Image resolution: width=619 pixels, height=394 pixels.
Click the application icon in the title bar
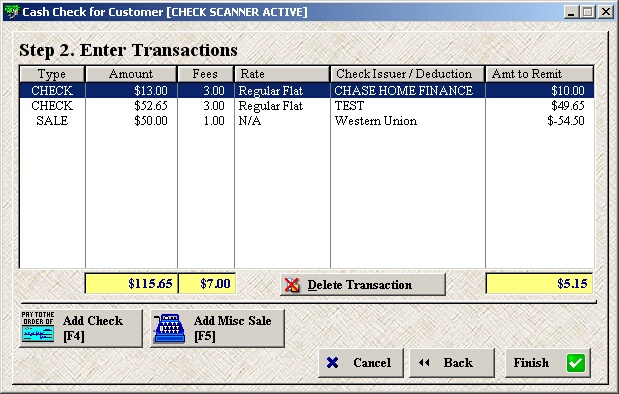(11, 12)
